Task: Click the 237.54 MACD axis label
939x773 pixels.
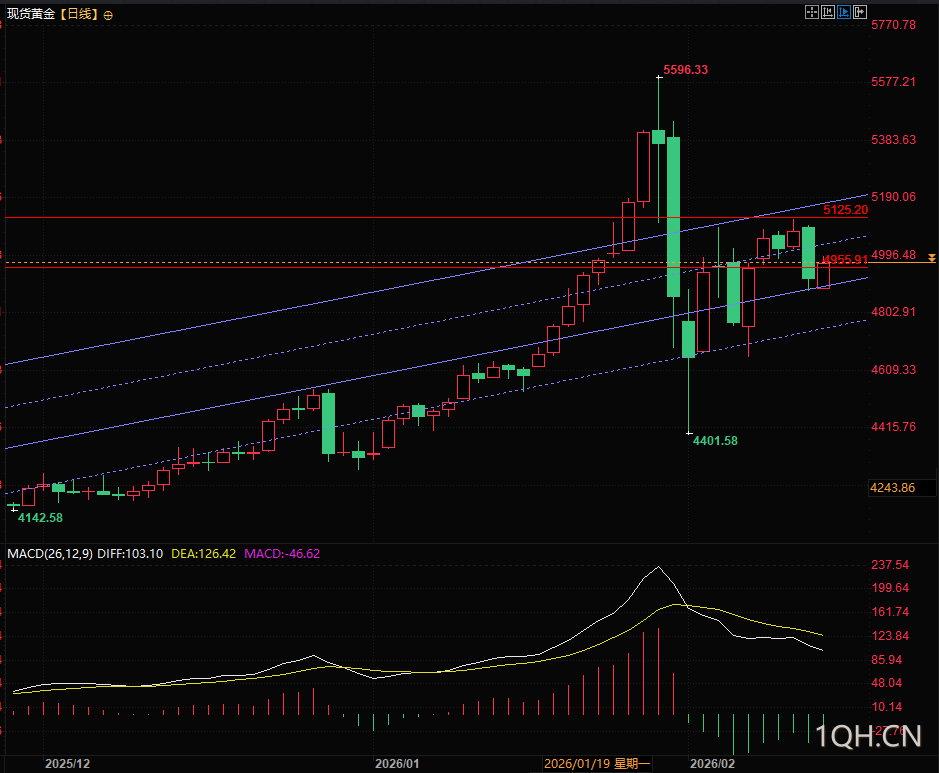Action: click(x=890, y=565)
